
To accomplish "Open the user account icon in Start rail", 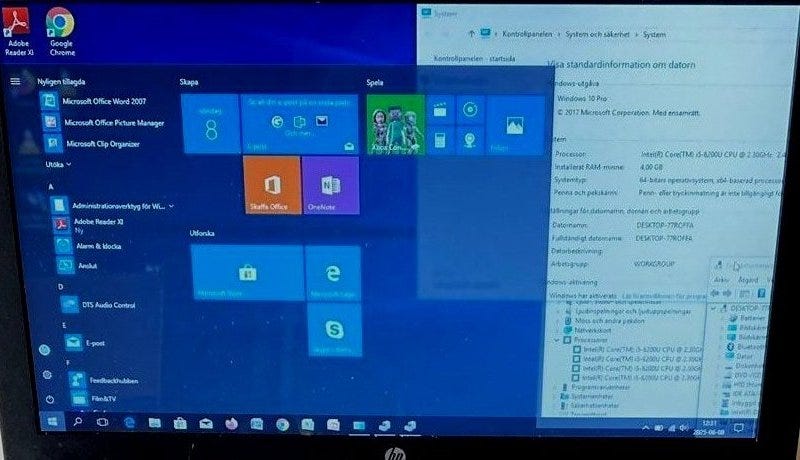I will tap(44, 349).
